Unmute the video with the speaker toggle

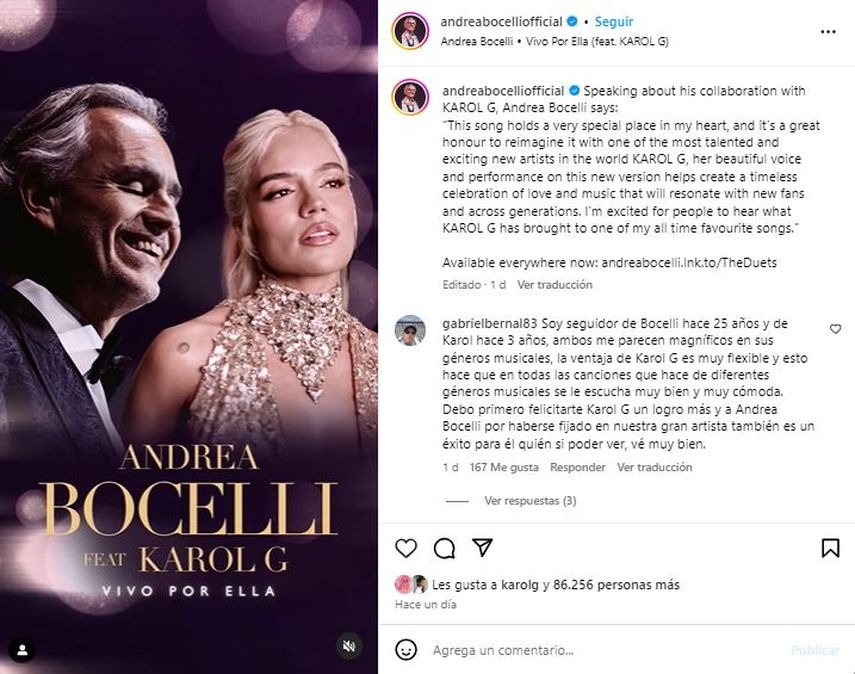pyautogui.click(x=347, y=647)
